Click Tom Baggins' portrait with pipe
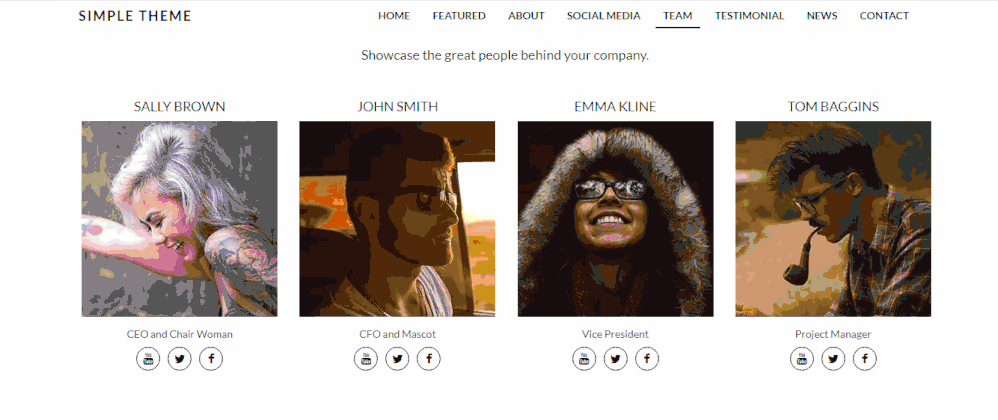The image size is (998, 420). [x=833, y=219]
